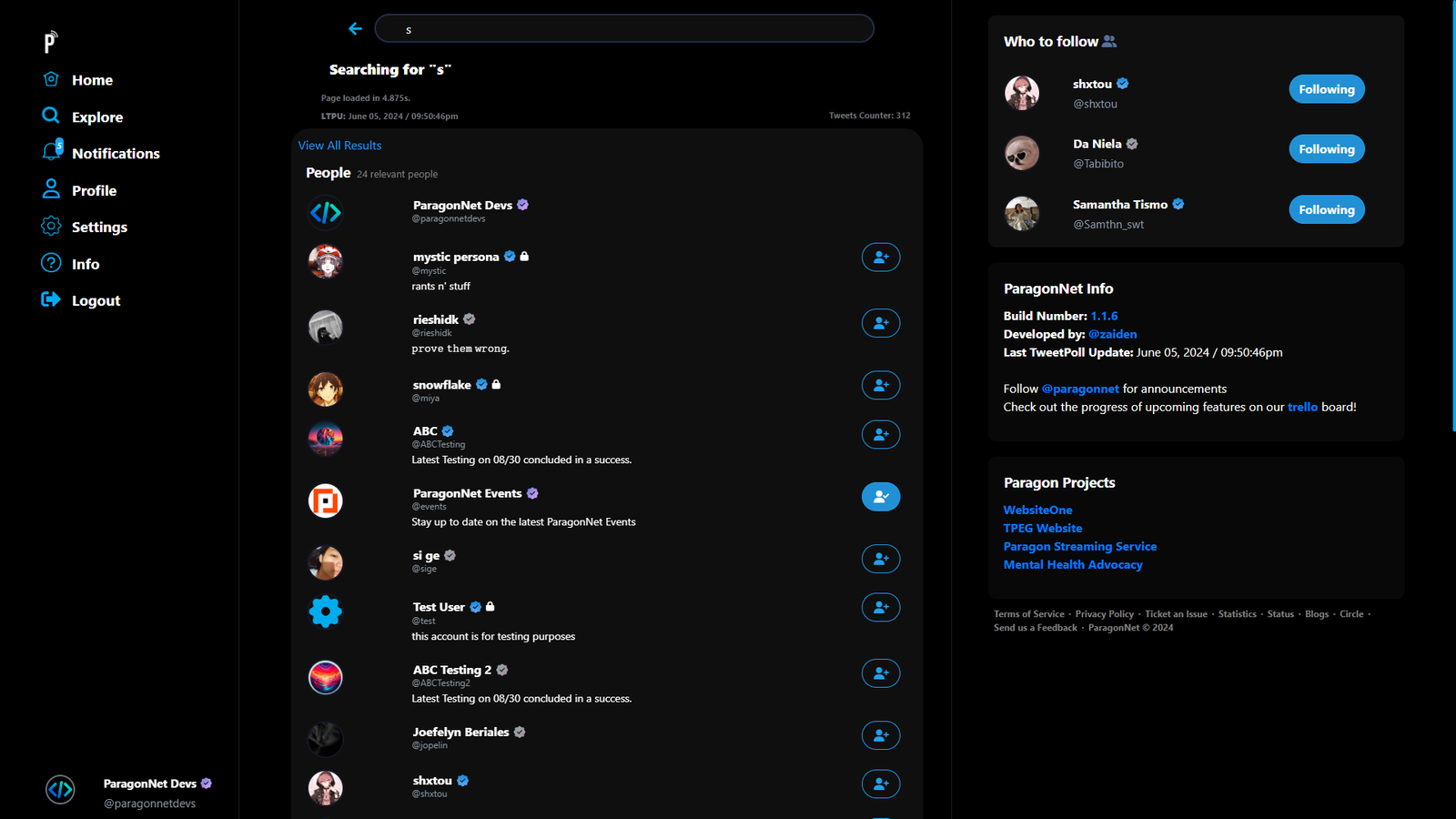Click the back arrow beside search bar
The image size is (1456, 819).
click(355, 29)
